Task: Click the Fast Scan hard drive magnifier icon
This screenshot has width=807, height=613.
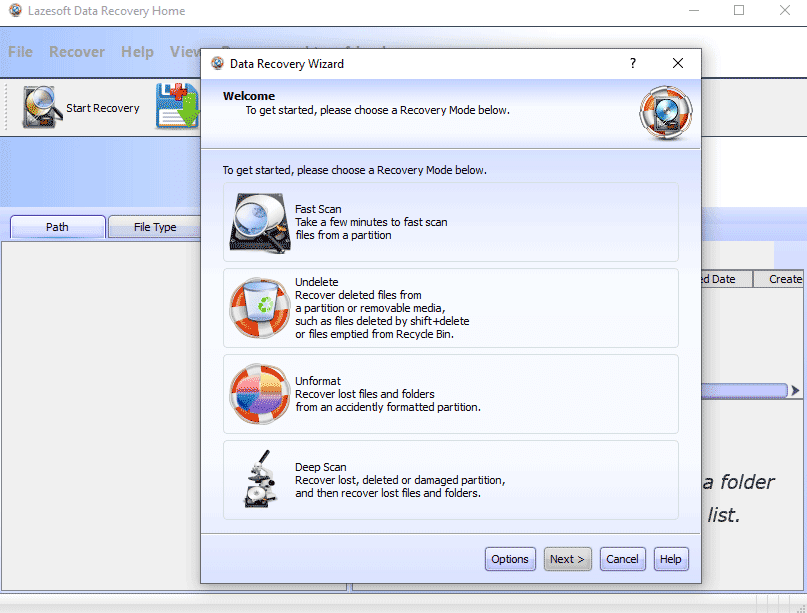Action: coord(259,223)
